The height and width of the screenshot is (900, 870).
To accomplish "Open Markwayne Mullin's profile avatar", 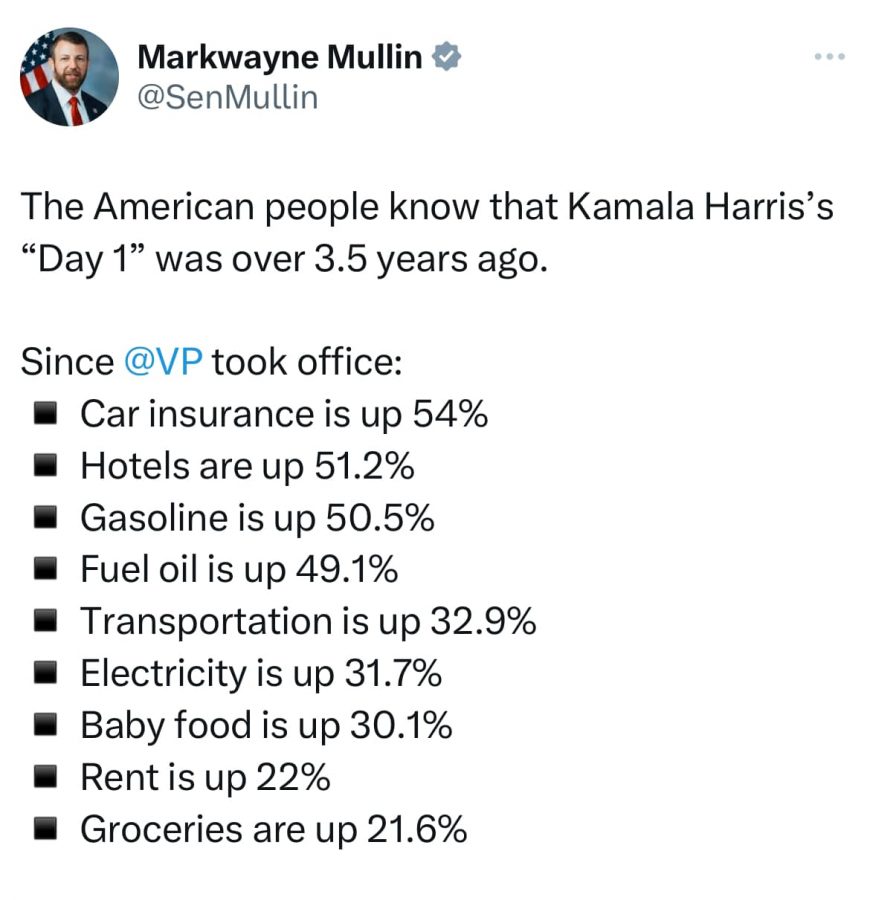I will pyautogui.click(x=69, y=78).
